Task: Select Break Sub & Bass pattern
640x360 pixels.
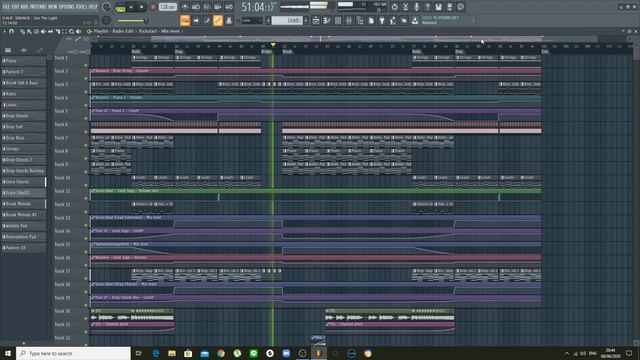Action: coord(24,83)
